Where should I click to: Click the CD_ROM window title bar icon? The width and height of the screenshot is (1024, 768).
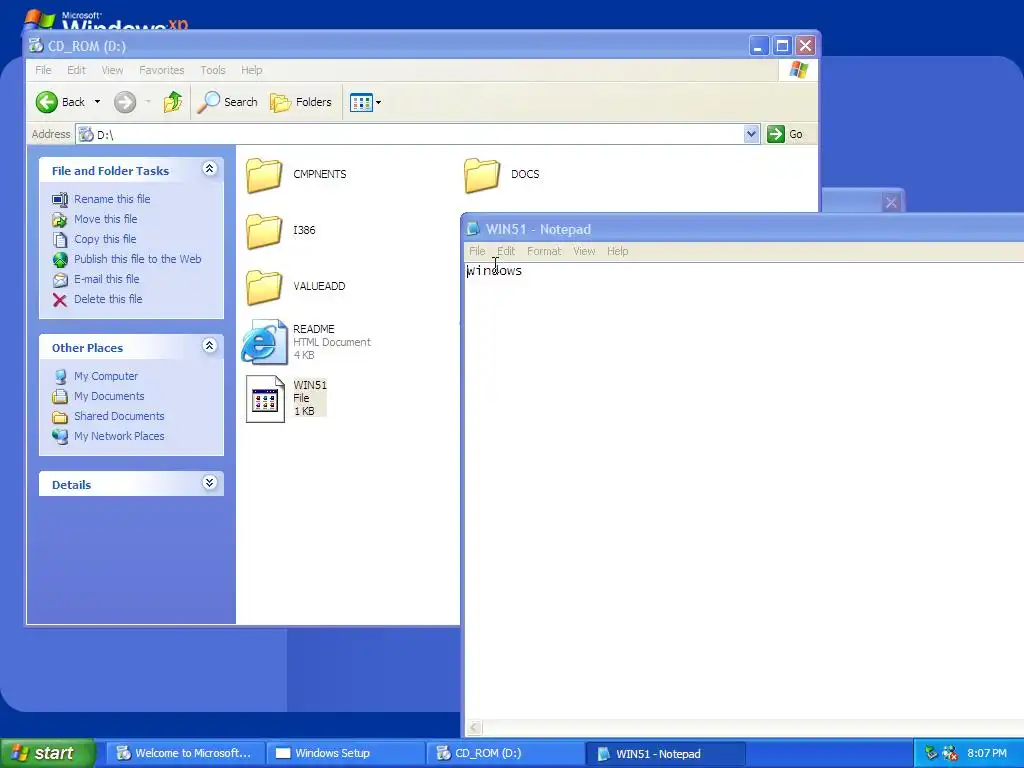36,46
